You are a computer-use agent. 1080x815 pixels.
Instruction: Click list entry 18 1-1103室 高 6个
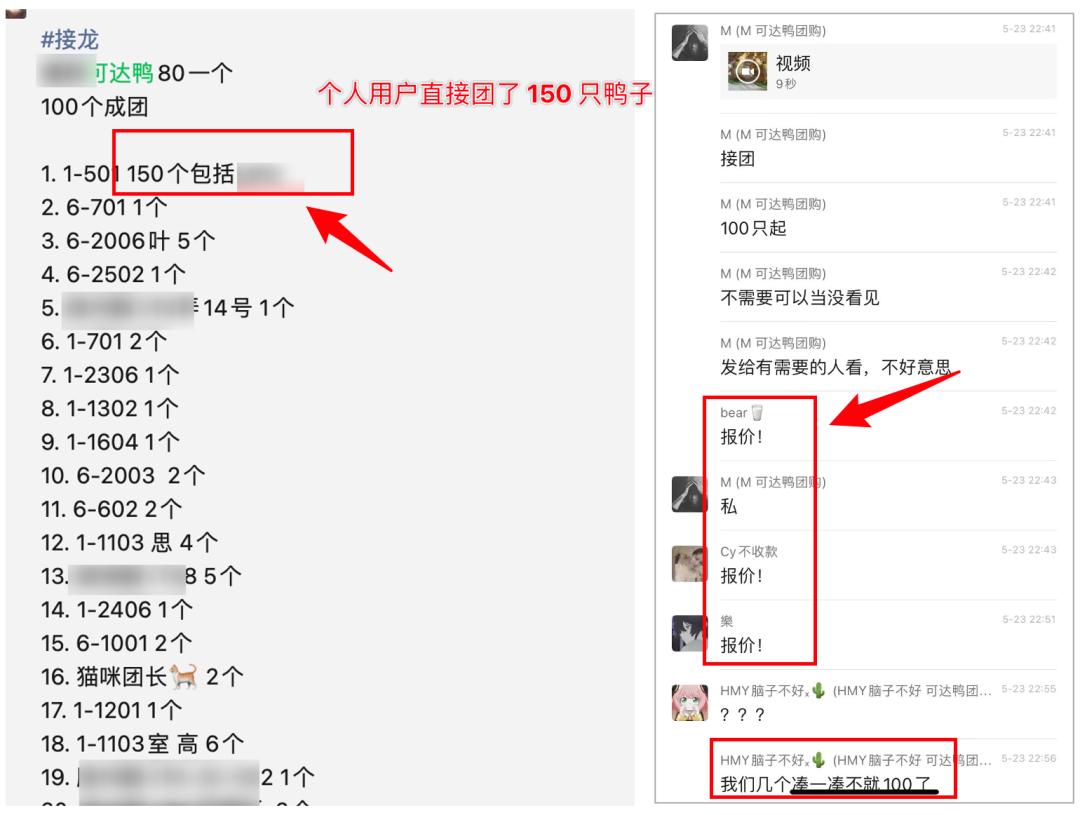[x=143, y=744]
